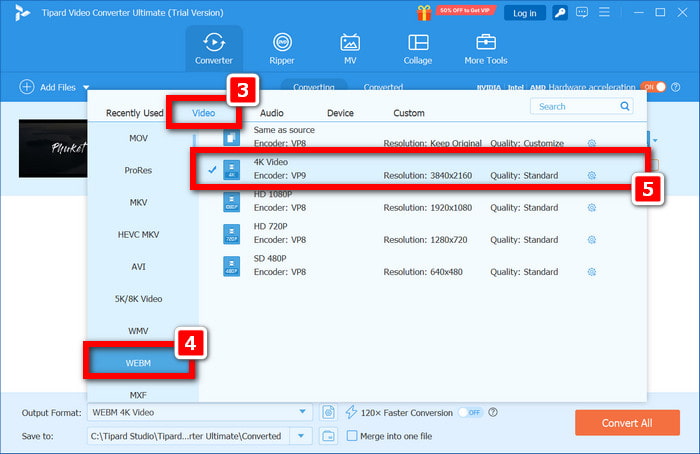The height and width of the screenshot is (454, 700).
Task: Switch to the Audio tab
Action: pyautogui.click(x=271, y=113)
